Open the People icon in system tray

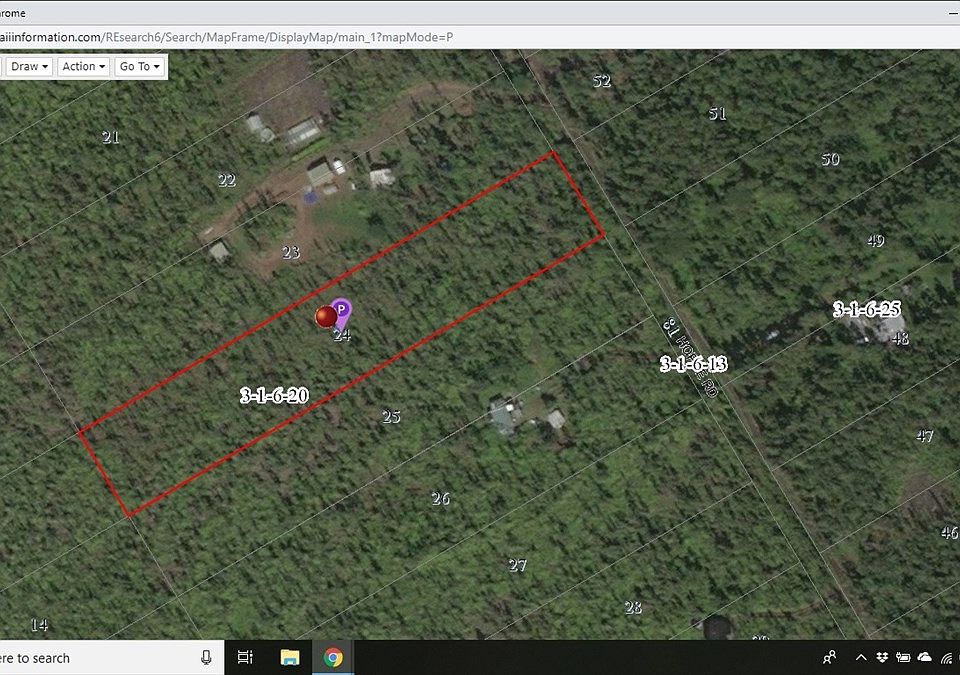click(x=830, y=658)
